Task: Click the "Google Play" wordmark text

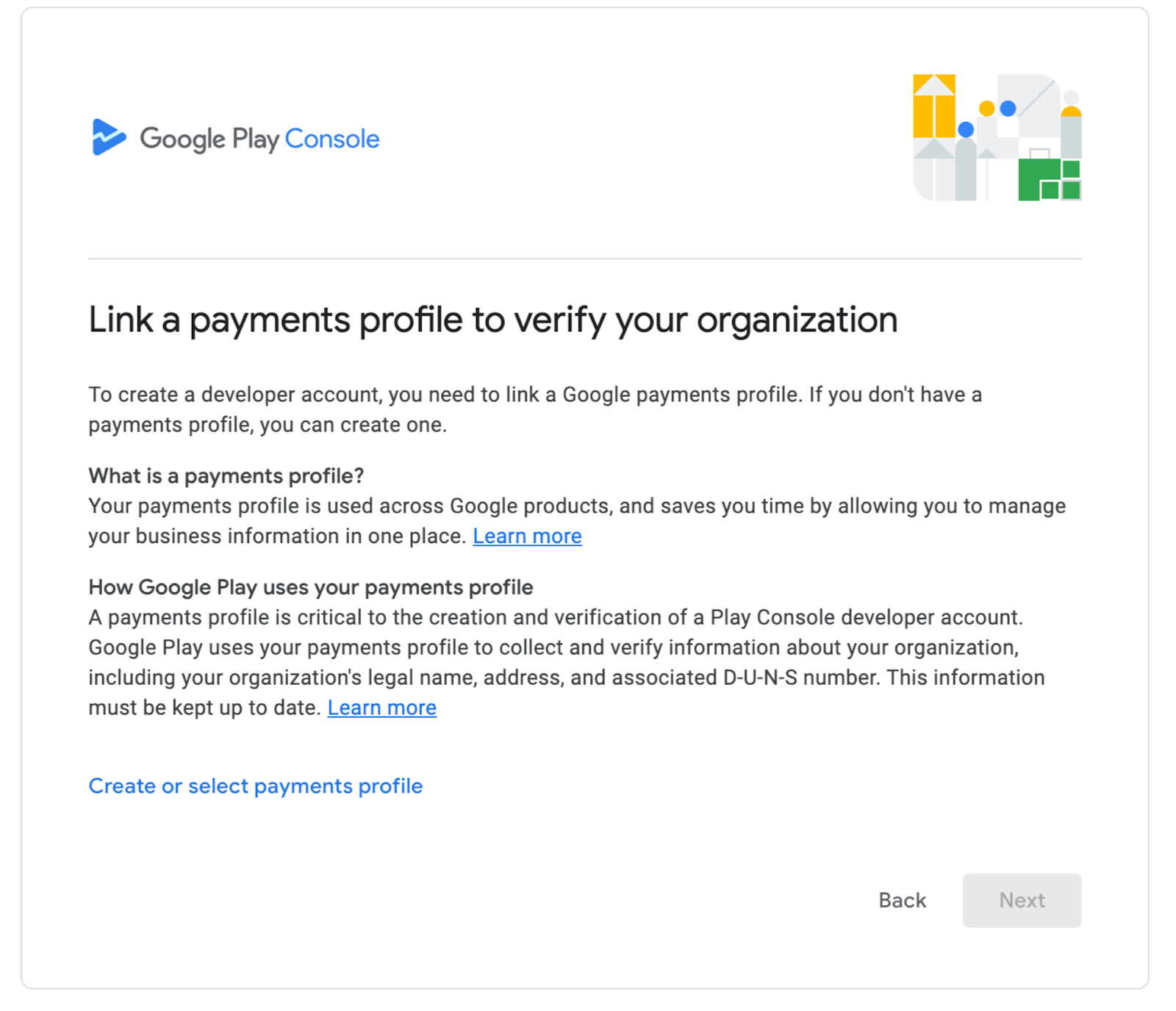Action: pos(209,139)
